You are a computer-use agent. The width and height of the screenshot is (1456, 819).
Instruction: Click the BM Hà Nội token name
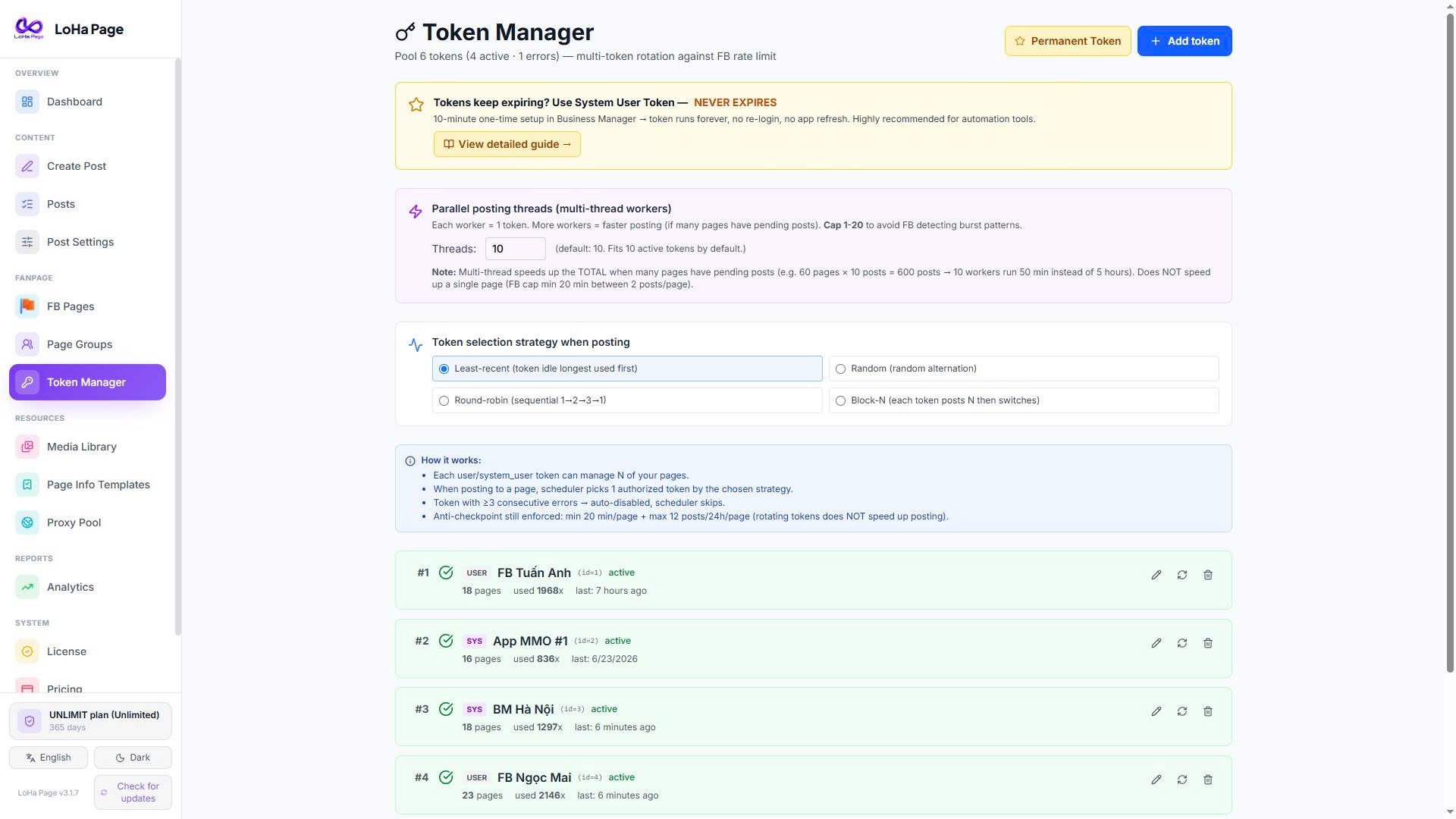coord(523,709)
